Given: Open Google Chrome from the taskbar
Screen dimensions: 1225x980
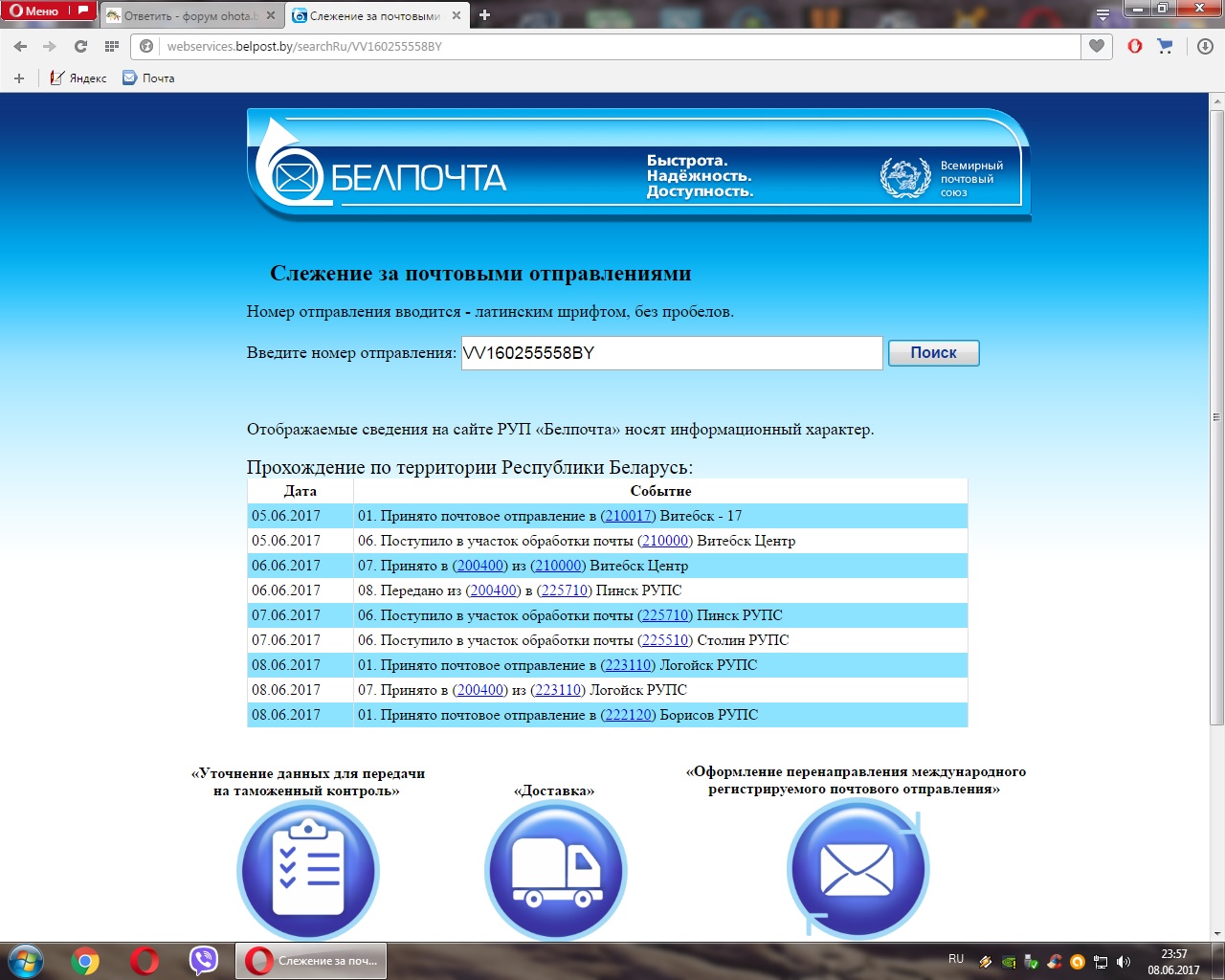Looking at the screenshot, I should [x=85, y=960].
